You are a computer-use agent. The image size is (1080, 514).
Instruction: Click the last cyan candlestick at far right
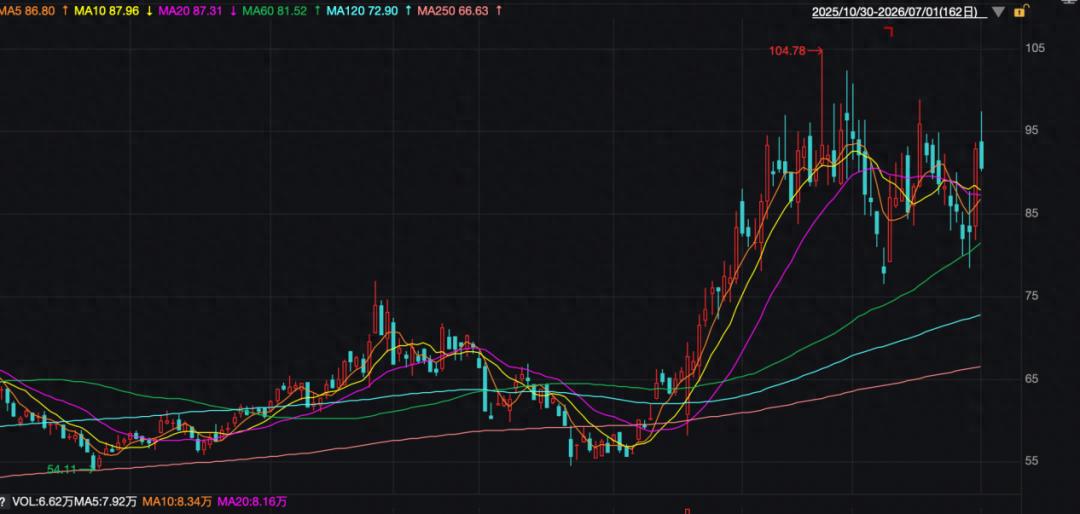pos(982,154)
